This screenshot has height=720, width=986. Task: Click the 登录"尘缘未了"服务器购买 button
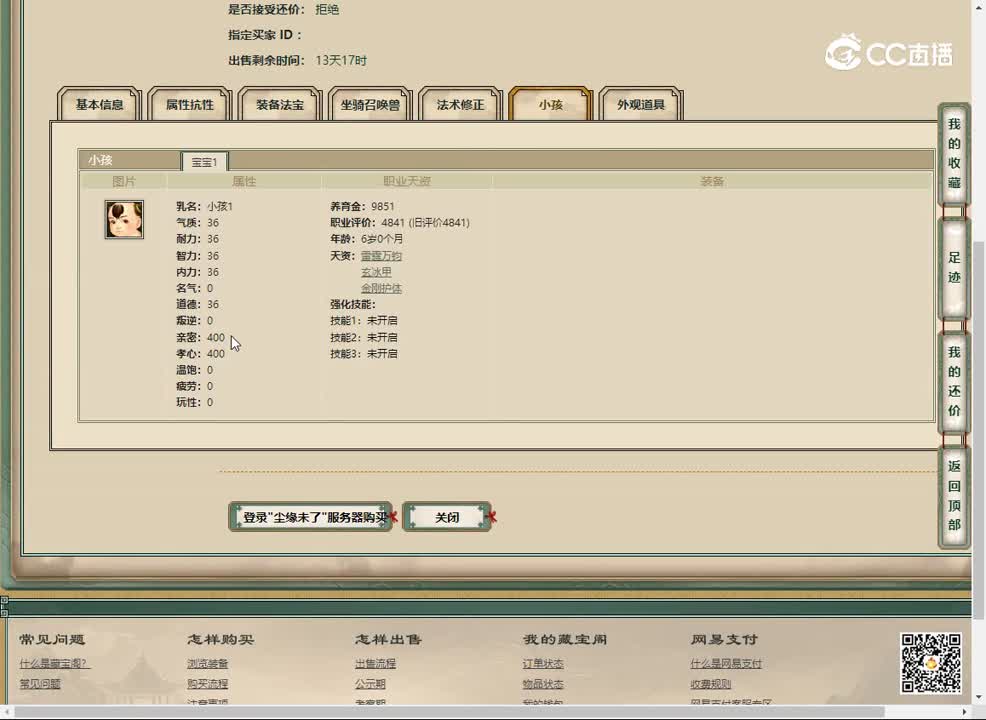(x=310, y=517)
